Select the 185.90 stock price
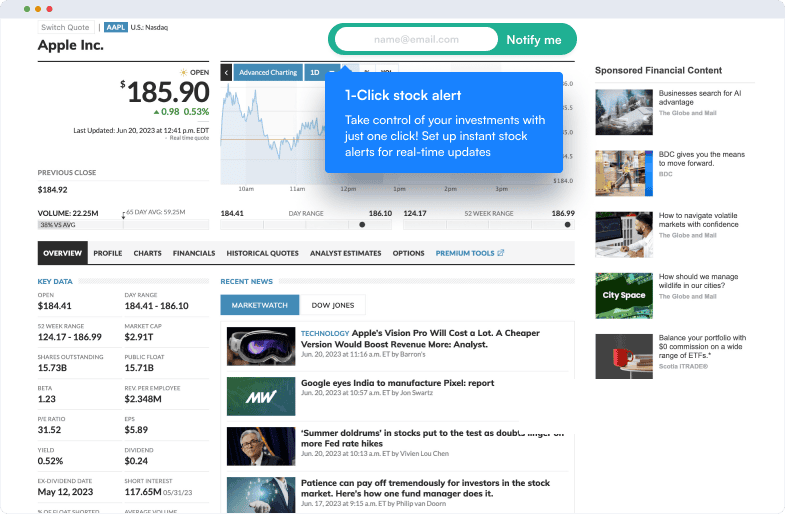This screenshot has width=785, height=514. [x=168, y=92]
